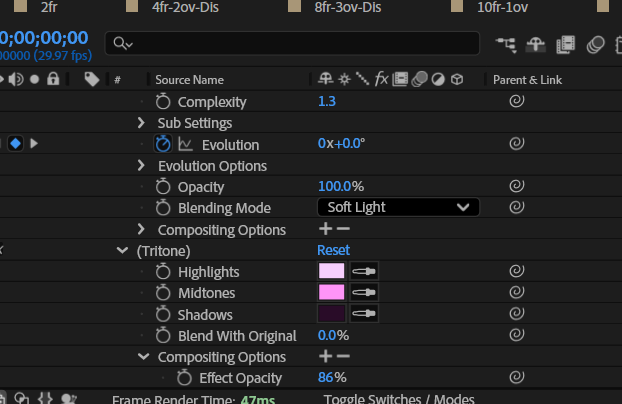Open the 8fr-3ov-Dis composition tab

(349, 7)
